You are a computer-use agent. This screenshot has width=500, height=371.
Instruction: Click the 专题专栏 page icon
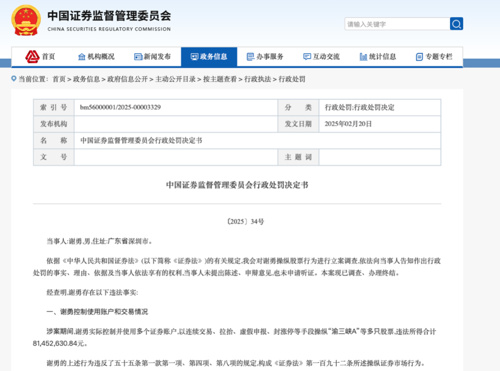point(419,57)
